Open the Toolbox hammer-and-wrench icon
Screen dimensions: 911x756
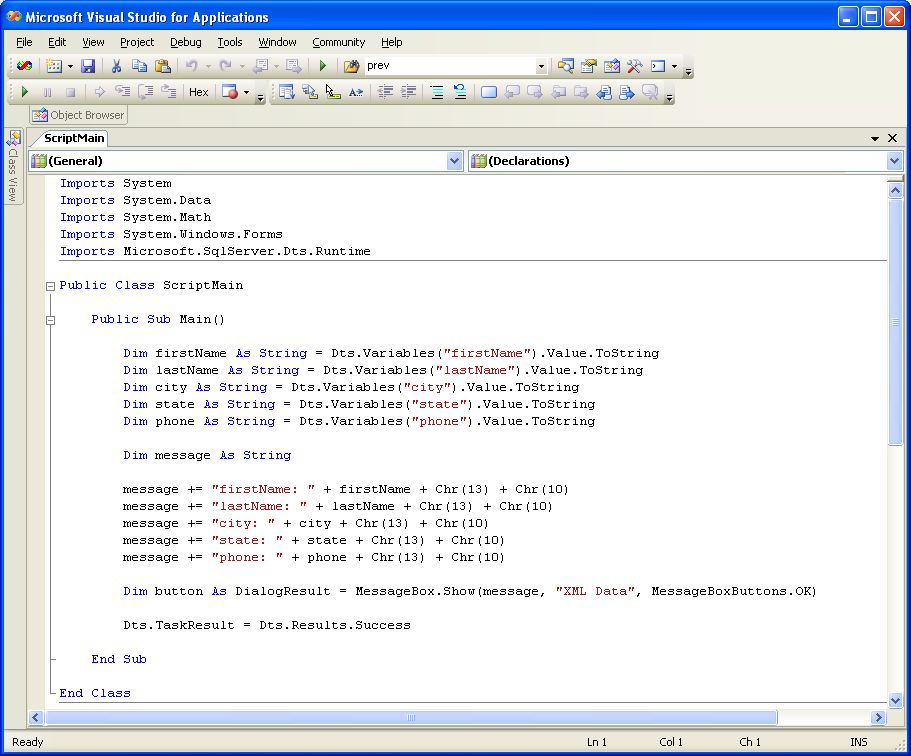[x=634, y=66]
